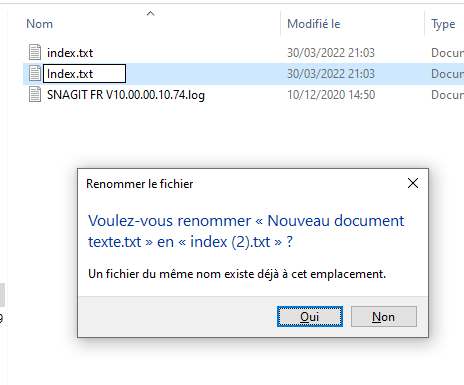Viewport: 464px width, 385px height.
Task: Click the 10/12/2020 14:50 date entry
Action: (x=331, y=95)
